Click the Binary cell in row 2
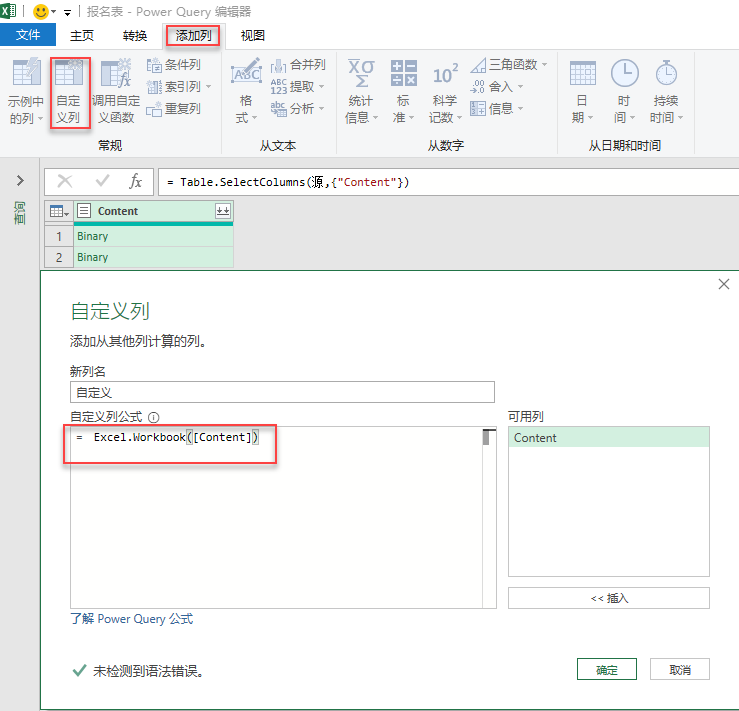The width and height of the screenshot is (739, 711). 153,257
